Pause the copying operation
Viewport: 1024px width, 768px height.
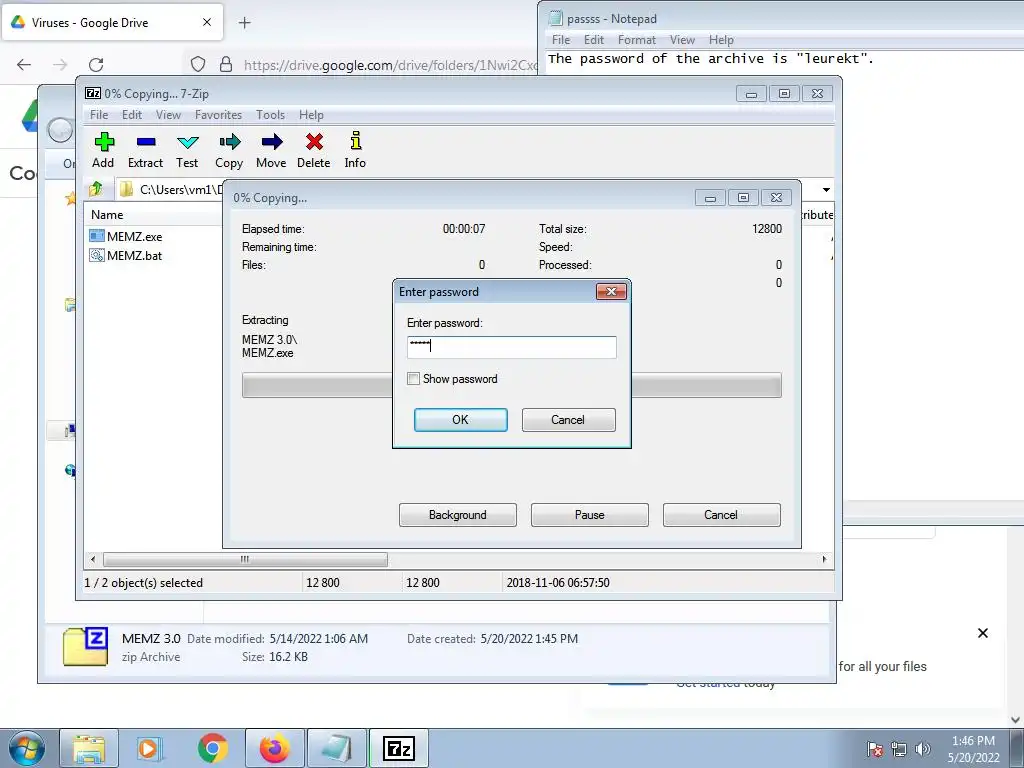coord(590,515)
